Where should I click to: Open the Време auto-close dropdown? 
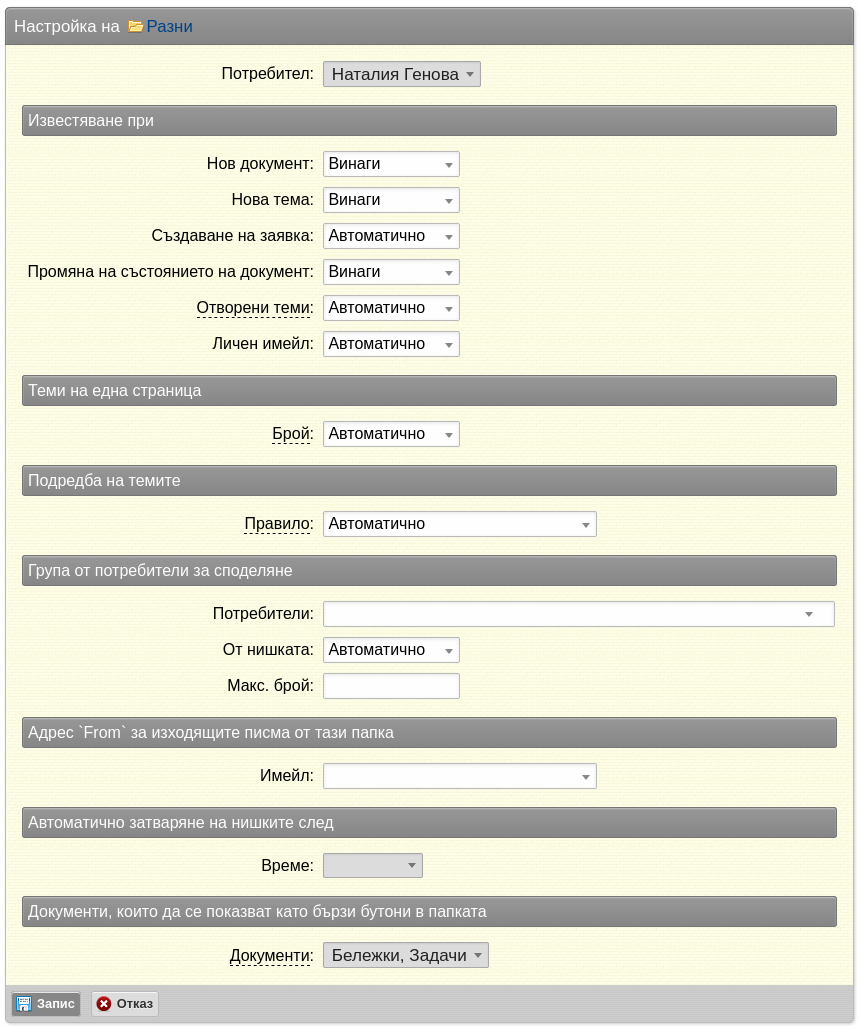coord(373,865)
